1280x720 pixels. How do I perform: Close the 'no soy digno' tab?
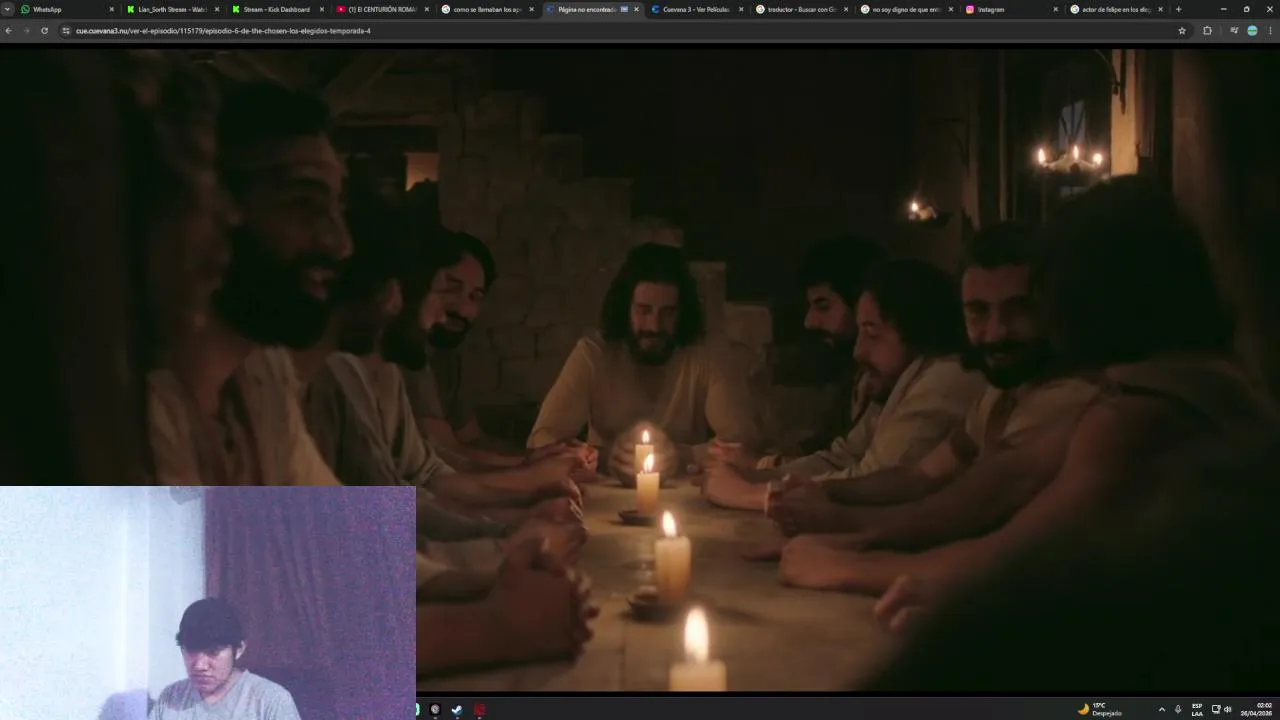click(950, 9)
